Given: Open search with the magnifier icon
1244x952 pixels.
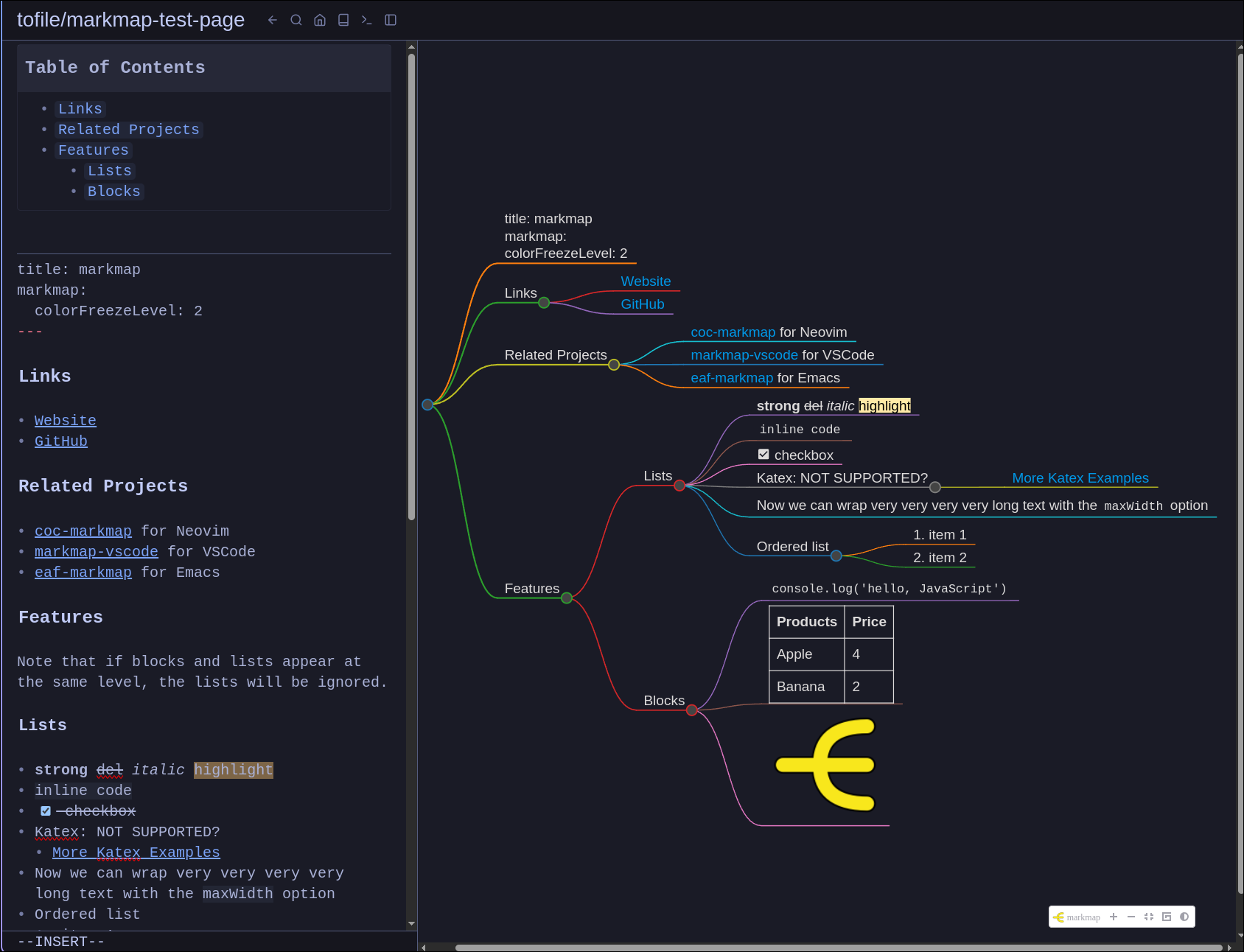Looking at the screenshot, I should point(296,20).
